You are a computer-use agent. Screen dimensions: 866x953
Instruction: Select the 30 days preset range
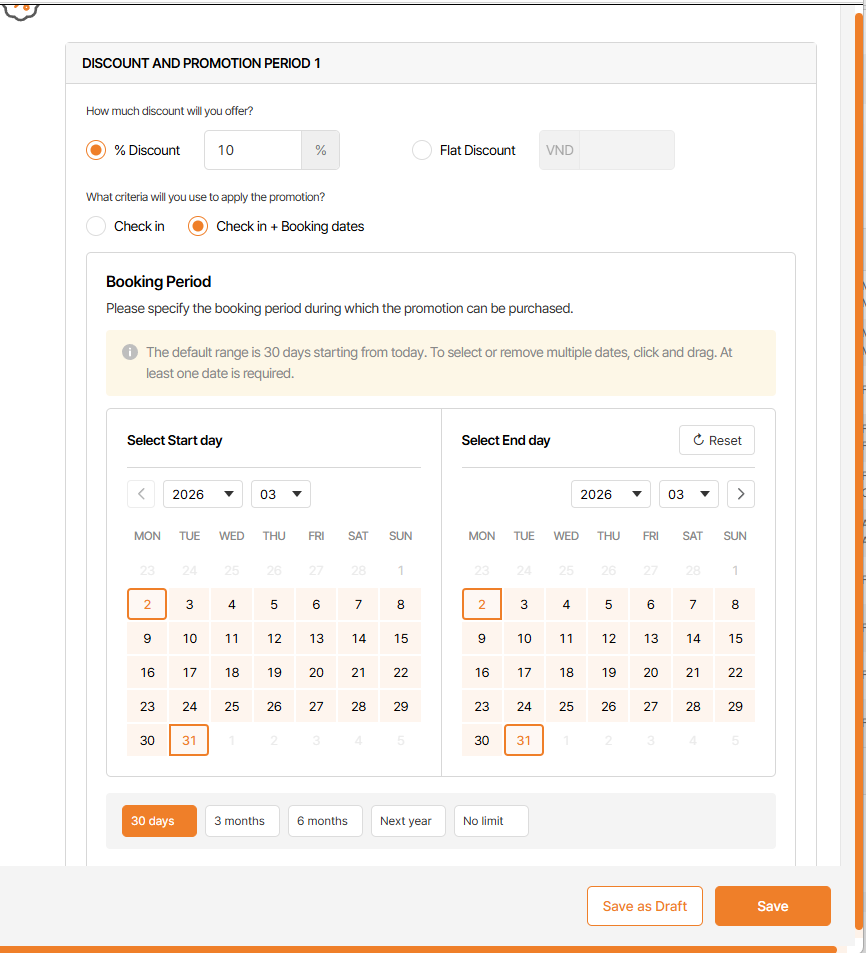click(x=159, y=821)
